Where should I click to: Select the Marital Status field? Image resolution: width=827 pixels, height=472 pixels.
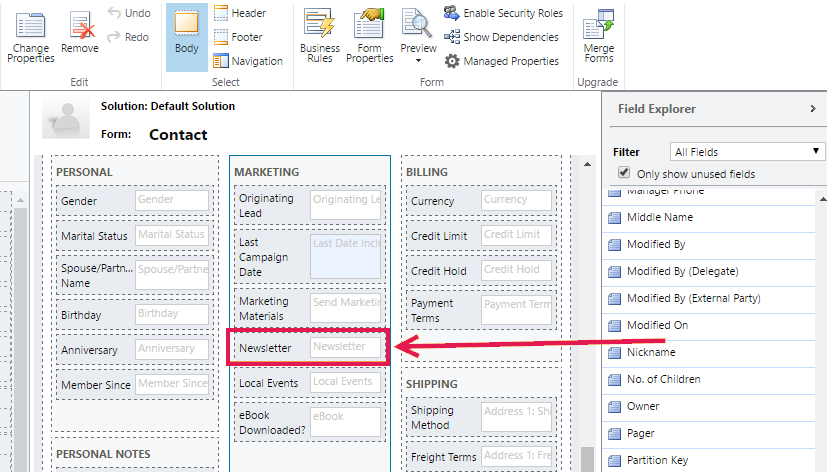(x=135, y=235)
